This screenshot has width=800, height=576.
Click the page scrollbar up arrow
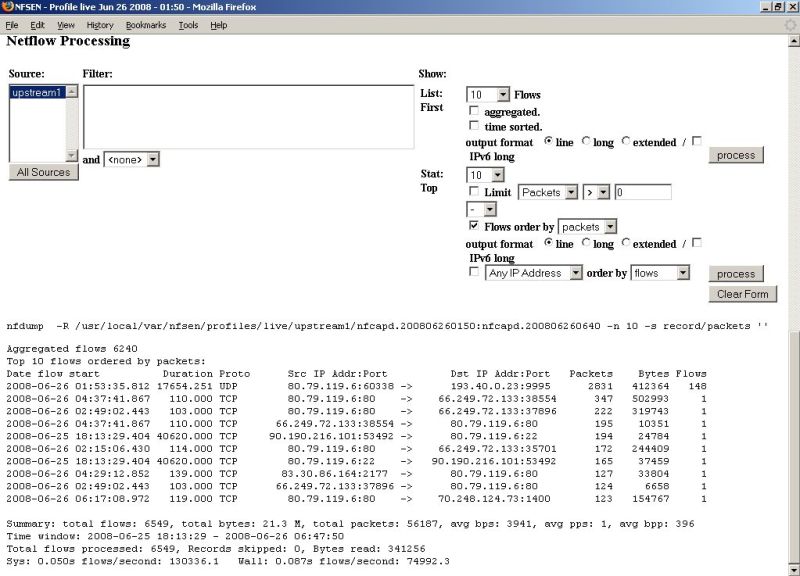point(793,39)
